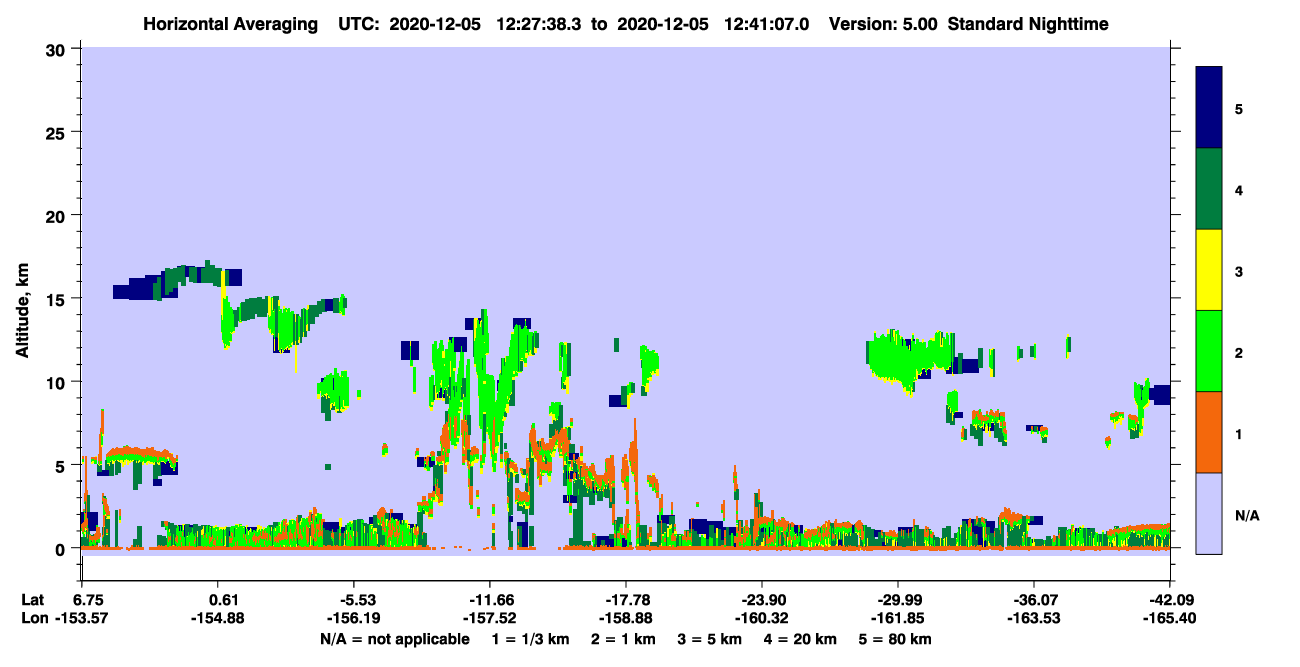This screenshot has width=1300, height=667.
Task: Click the latitude value -42.09
Action: pyautogui.click(x=1170, y=600)
